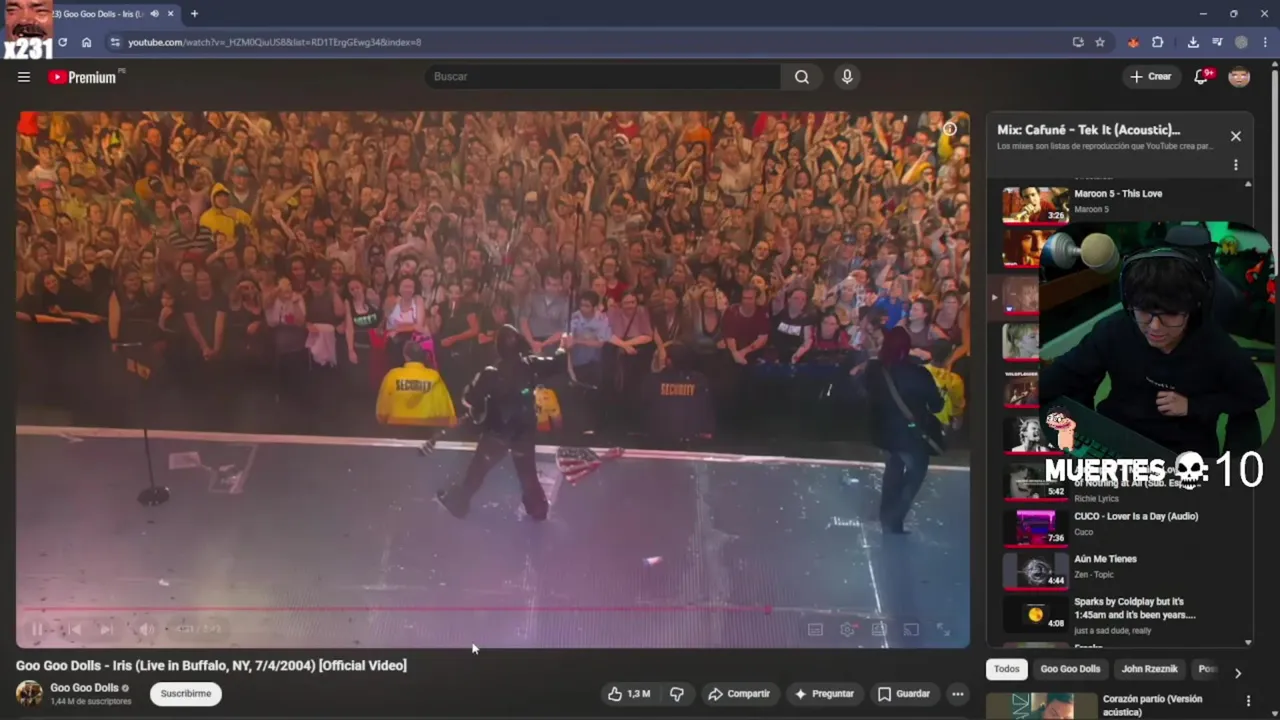Open the browser three-dot menu

pyautogui.click(x=1265, y=42)
